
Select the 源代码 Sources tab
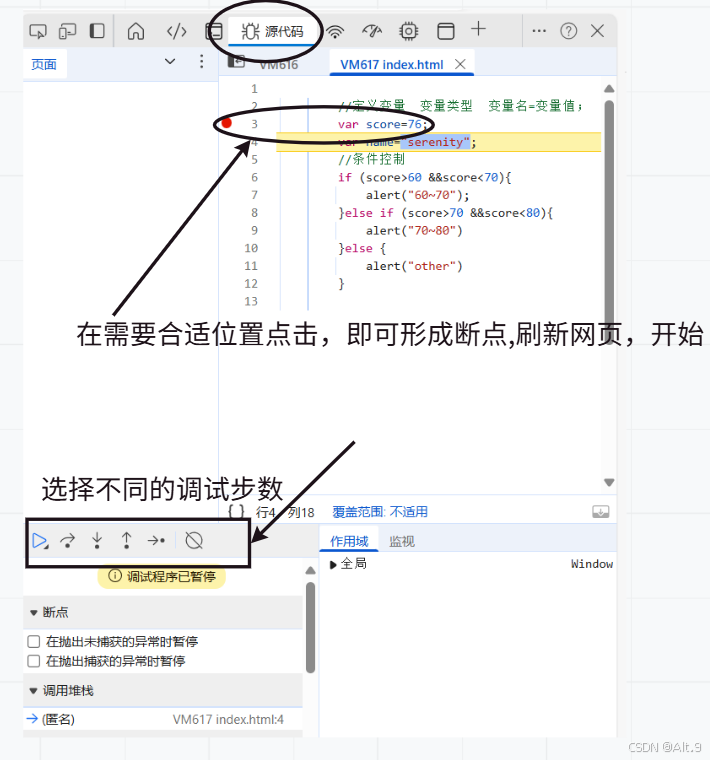click(272, 32)
